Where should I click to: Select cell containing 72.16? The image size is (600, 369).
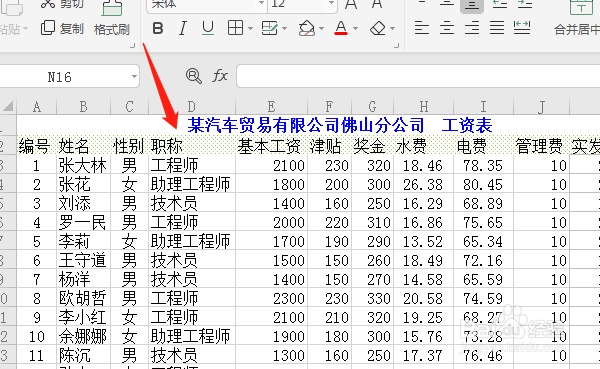(483, 260)
